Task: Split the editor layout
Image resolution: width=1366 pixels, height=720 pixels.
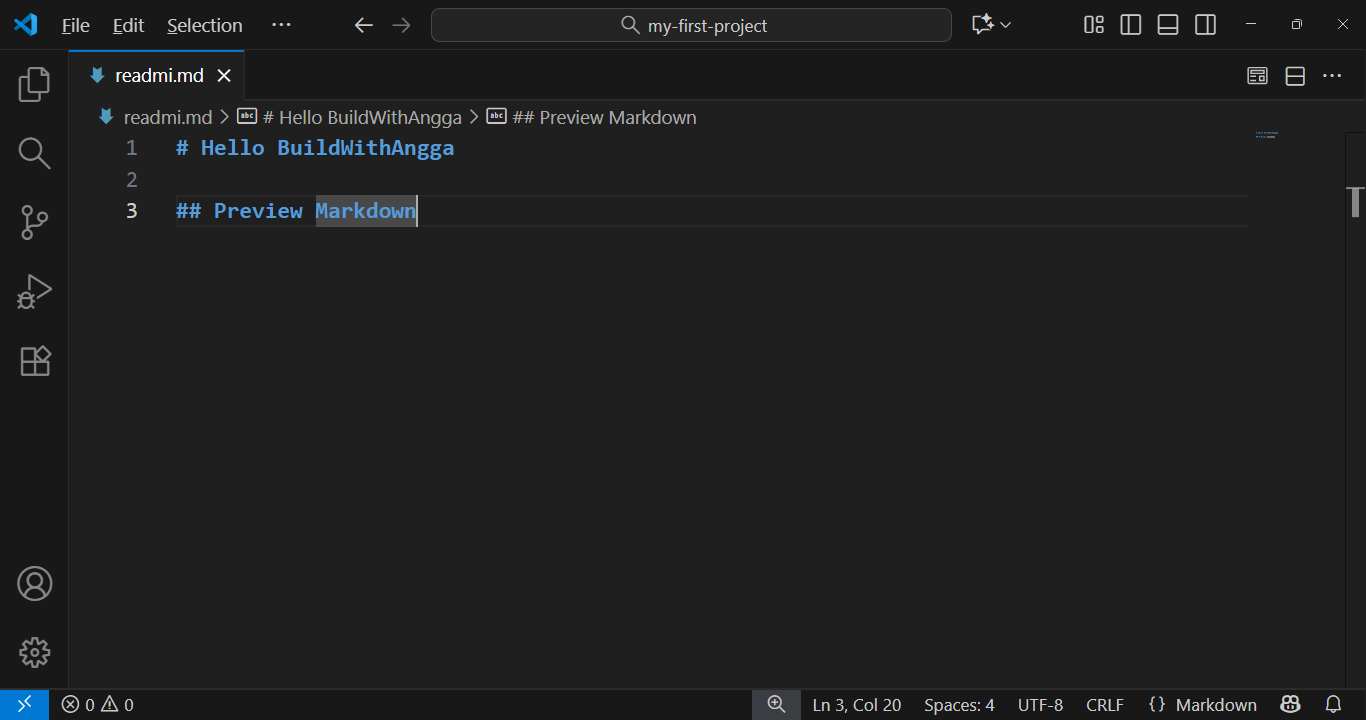Action: (1295, 76)
